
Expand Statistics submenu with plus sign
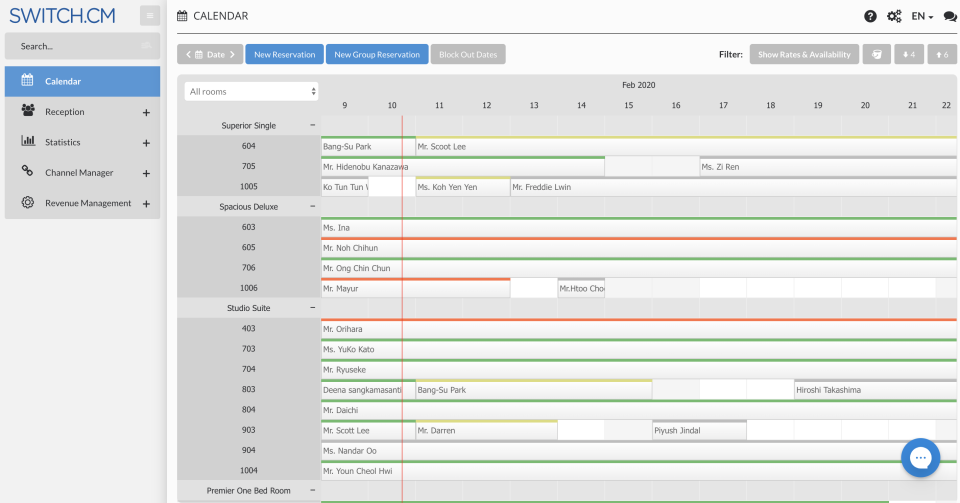click(146, 143)
